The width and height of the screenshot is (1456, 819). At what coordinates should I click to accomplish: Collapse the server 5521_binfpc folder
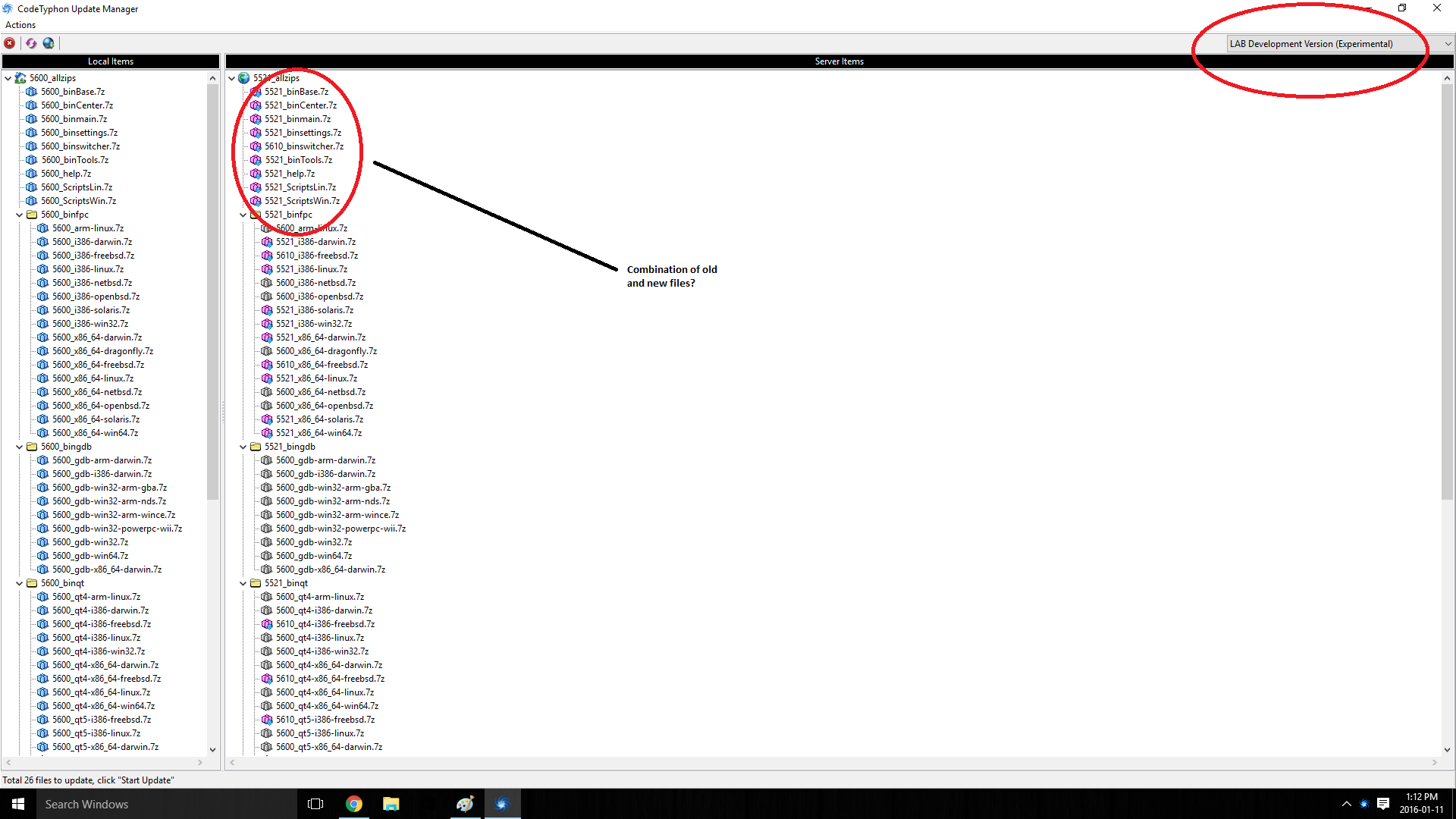[243, 215]
